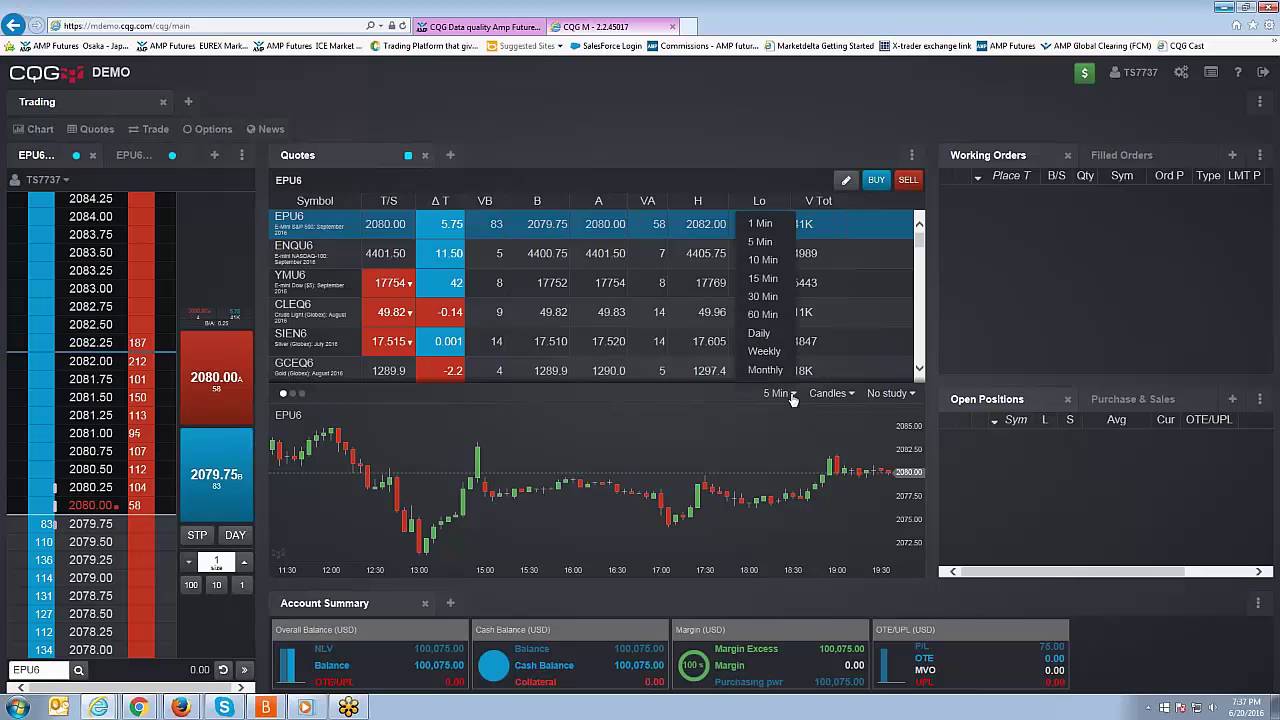Select 15 Min from the timeframe list
The width and height of the screenshot is (1280, 720).
tap(763, 278)
